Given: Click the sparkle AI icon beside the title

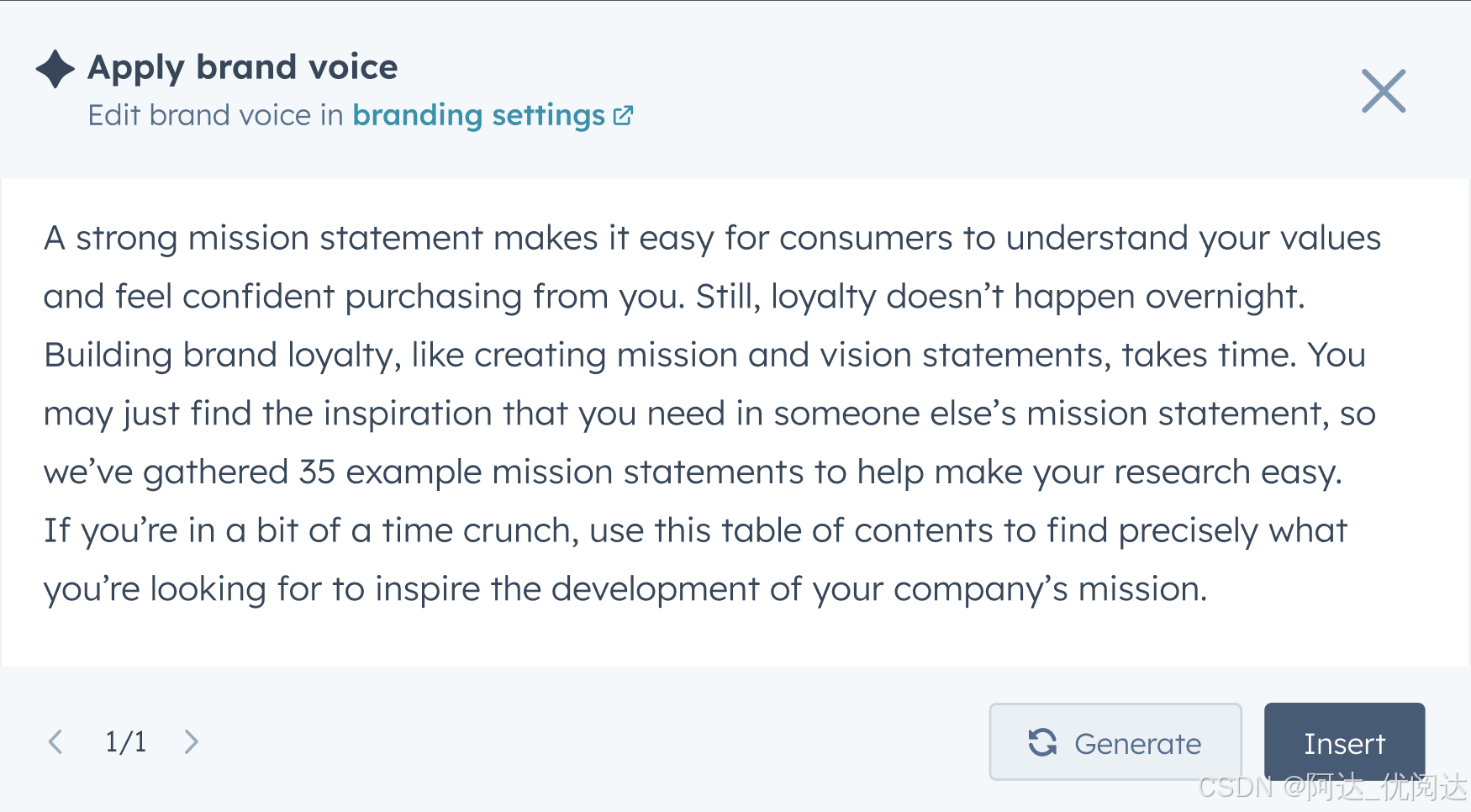Looking at the screenshot, I should click(55, 69).
